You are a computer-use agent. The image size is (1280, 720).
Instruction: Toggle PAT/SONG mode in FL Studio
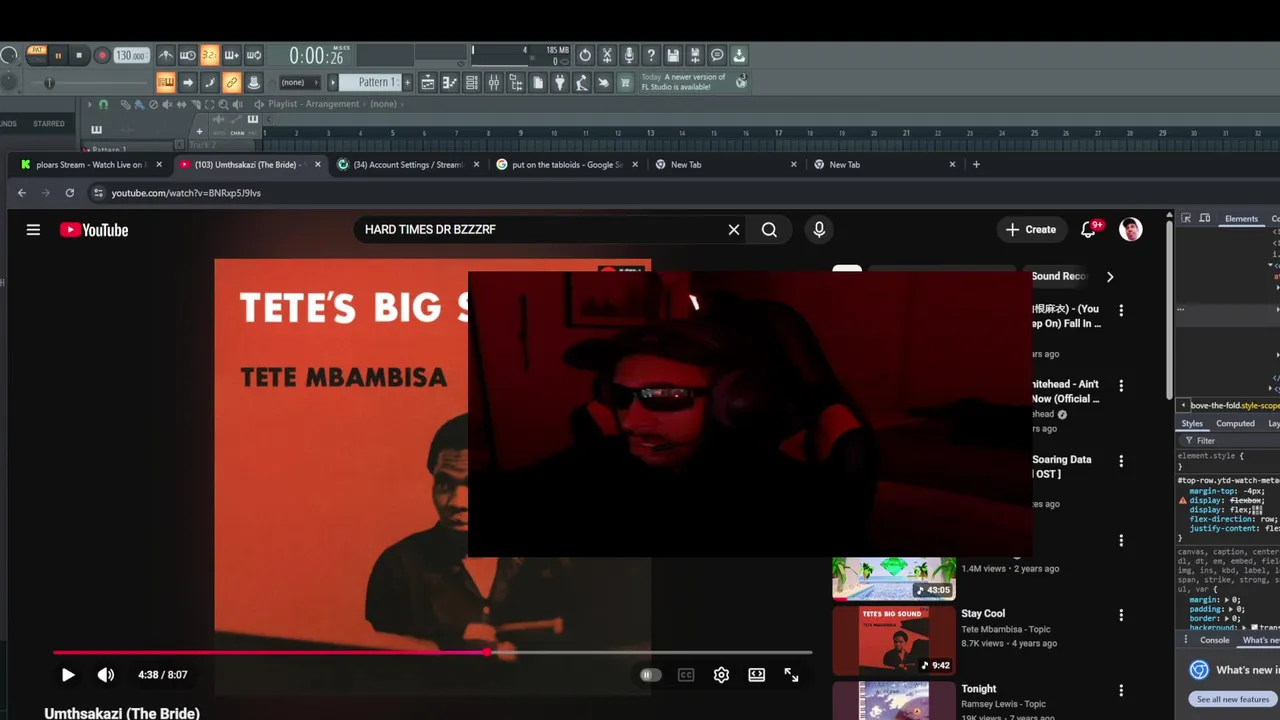(x=37, y=54)
